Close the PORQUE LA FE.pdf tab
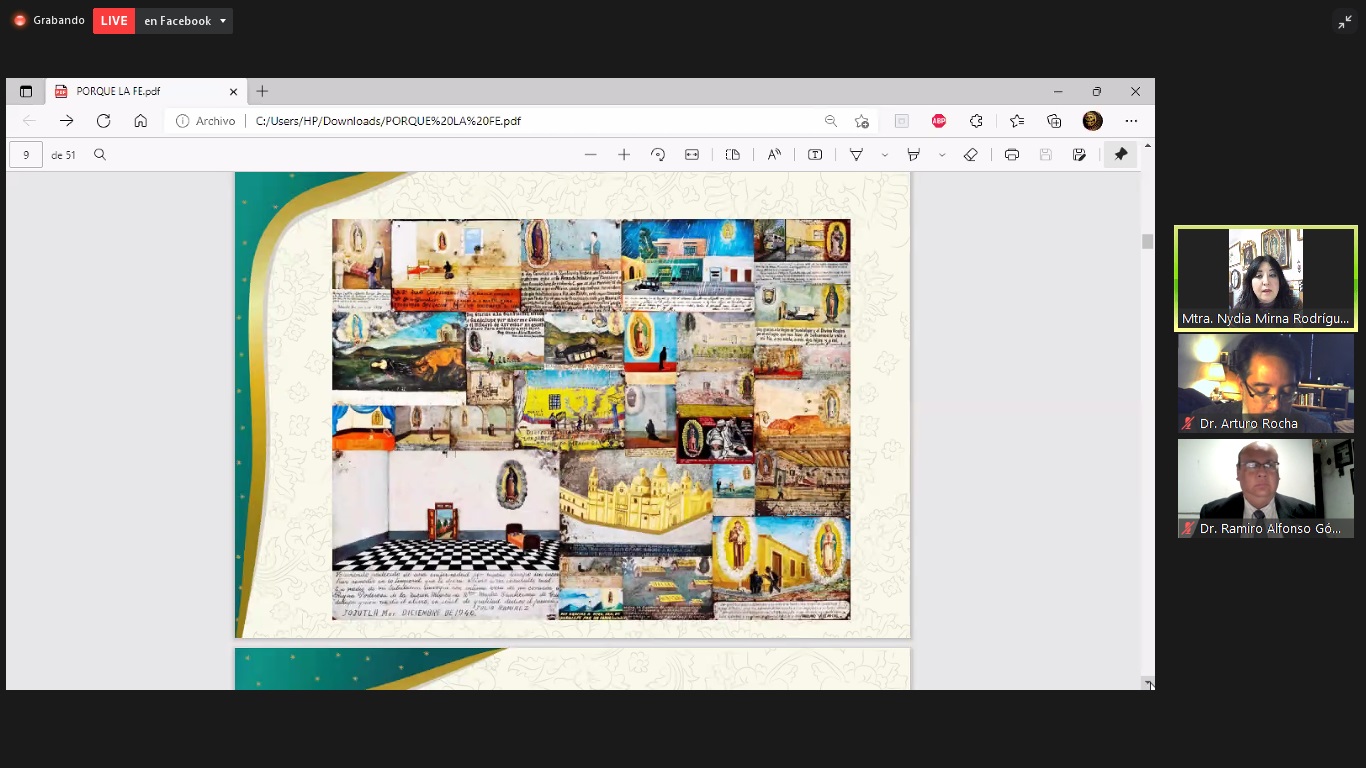This screenshot has height=768, width=1366. pos(233,91)
